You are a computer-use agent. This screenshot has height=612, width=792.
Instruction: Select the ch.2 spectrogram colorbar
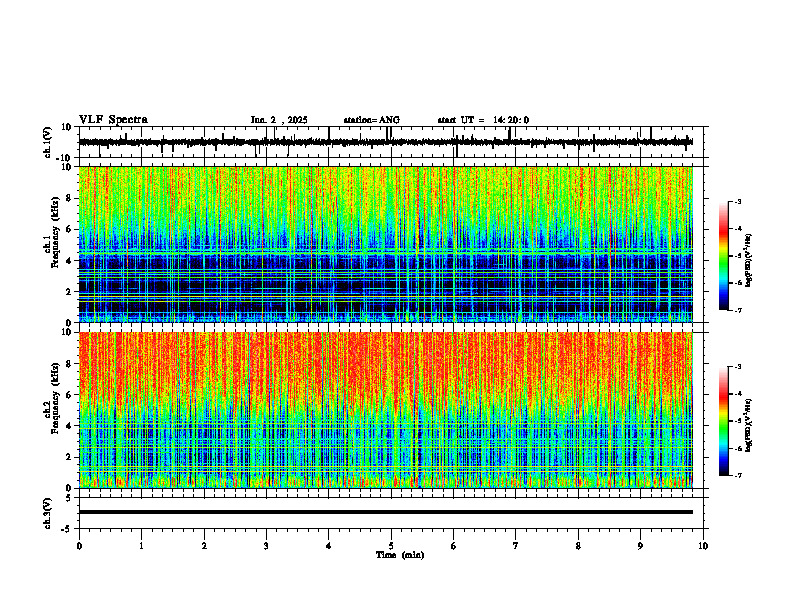723,421
